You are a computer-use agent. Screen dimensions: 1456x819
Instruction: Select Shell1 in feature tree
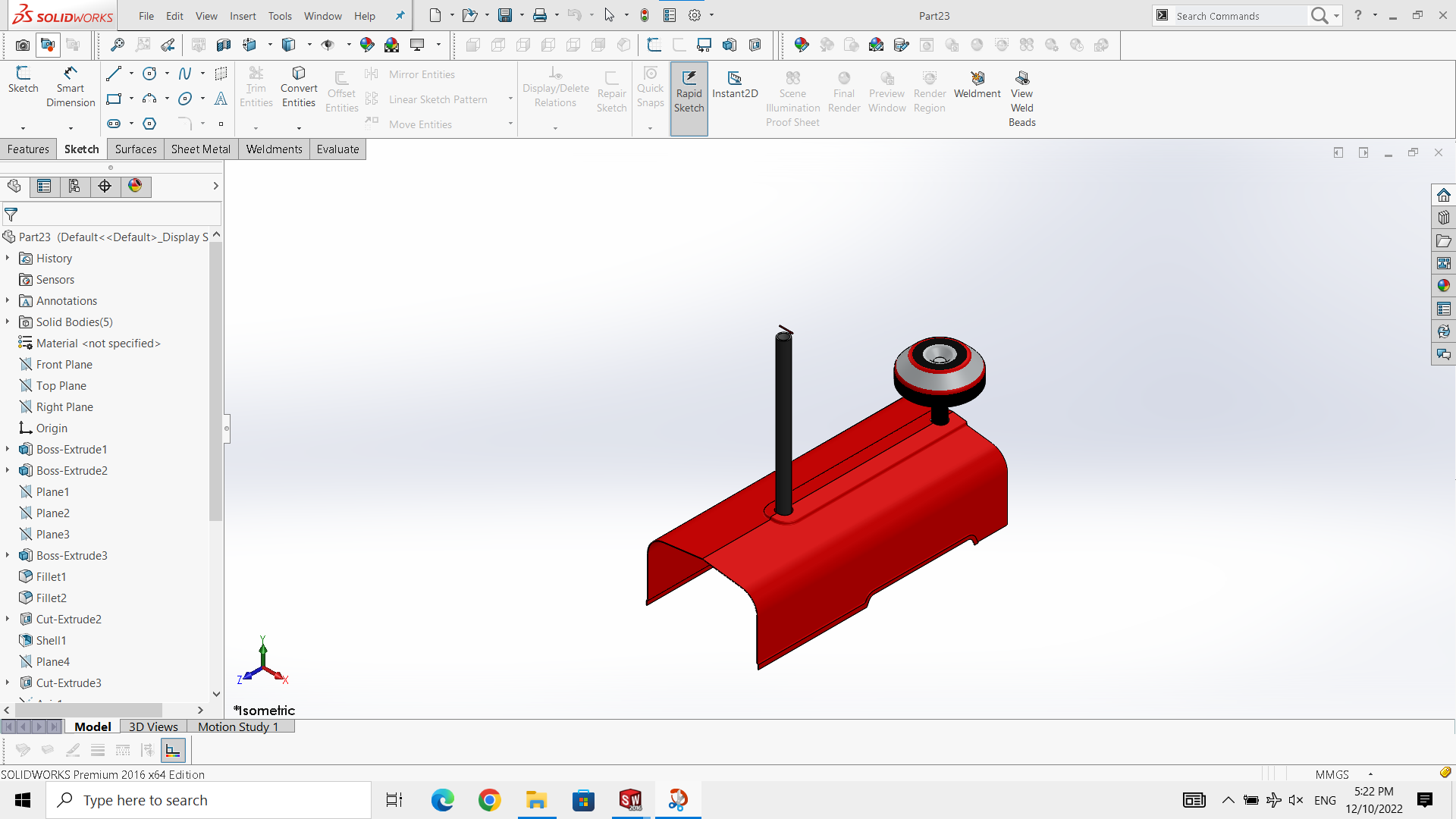(x=51, y=641)
